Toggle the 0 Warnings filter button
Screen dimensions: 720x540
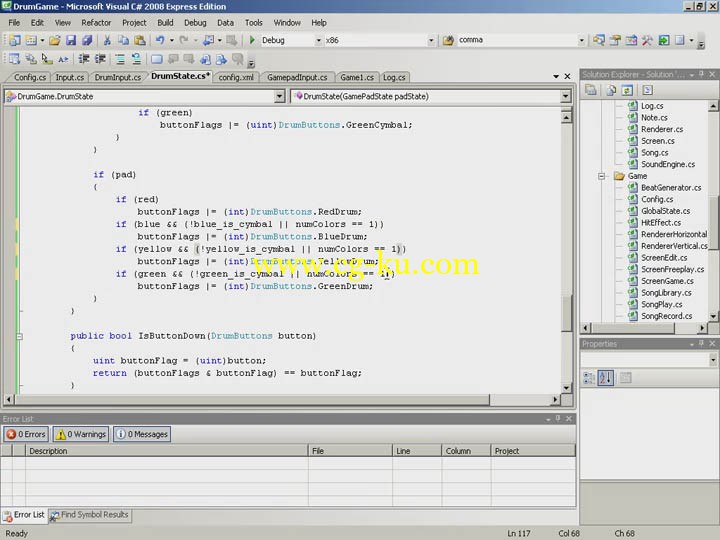[x=81, y=434]
